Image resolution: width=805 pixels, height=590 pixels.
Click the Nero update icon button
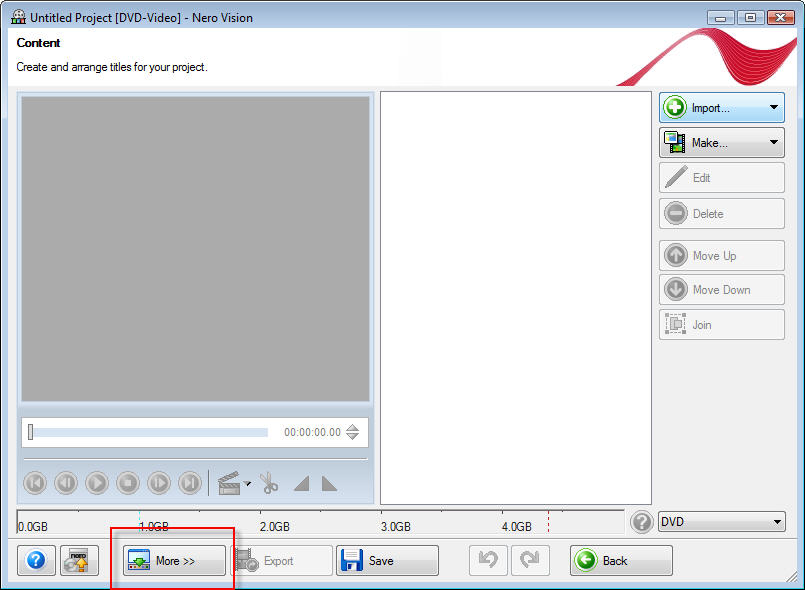click(x=79, y=560)
